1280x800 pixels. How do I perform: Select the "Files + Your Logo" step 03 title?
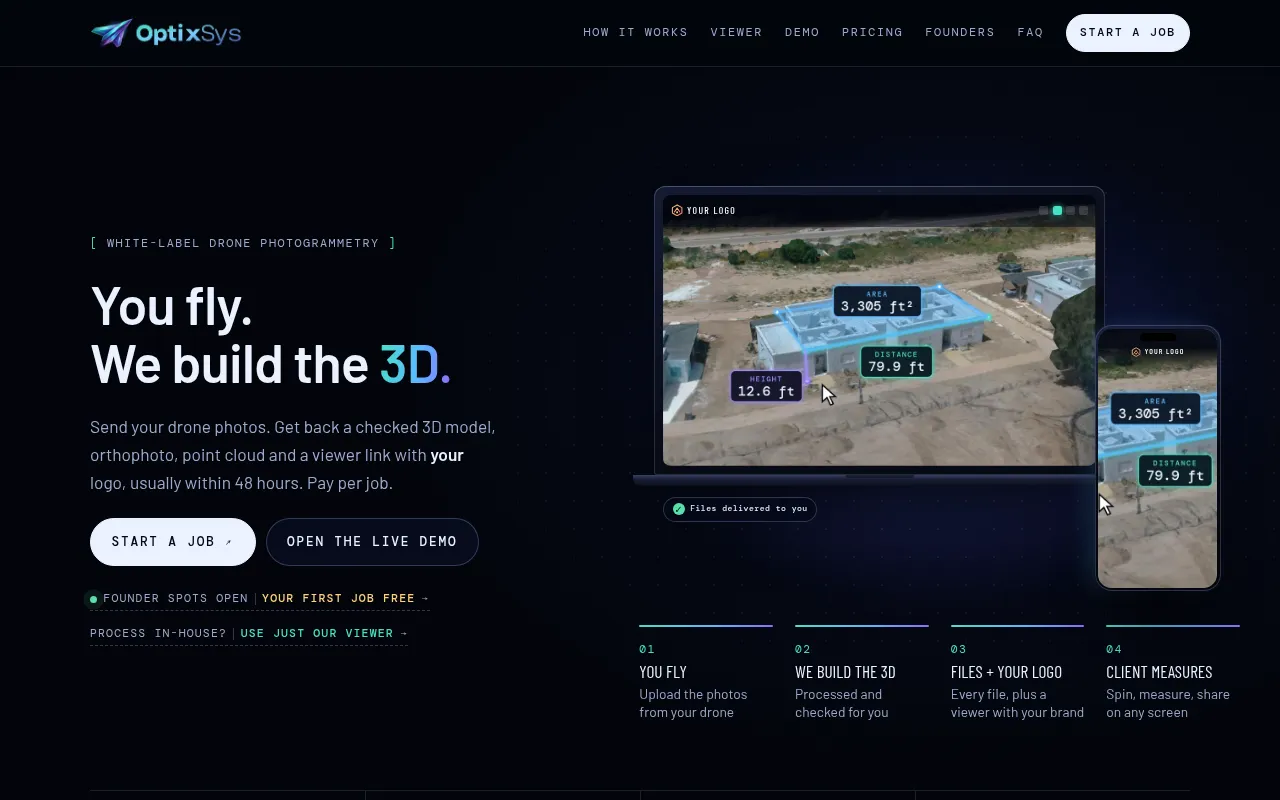point(1006,673)
